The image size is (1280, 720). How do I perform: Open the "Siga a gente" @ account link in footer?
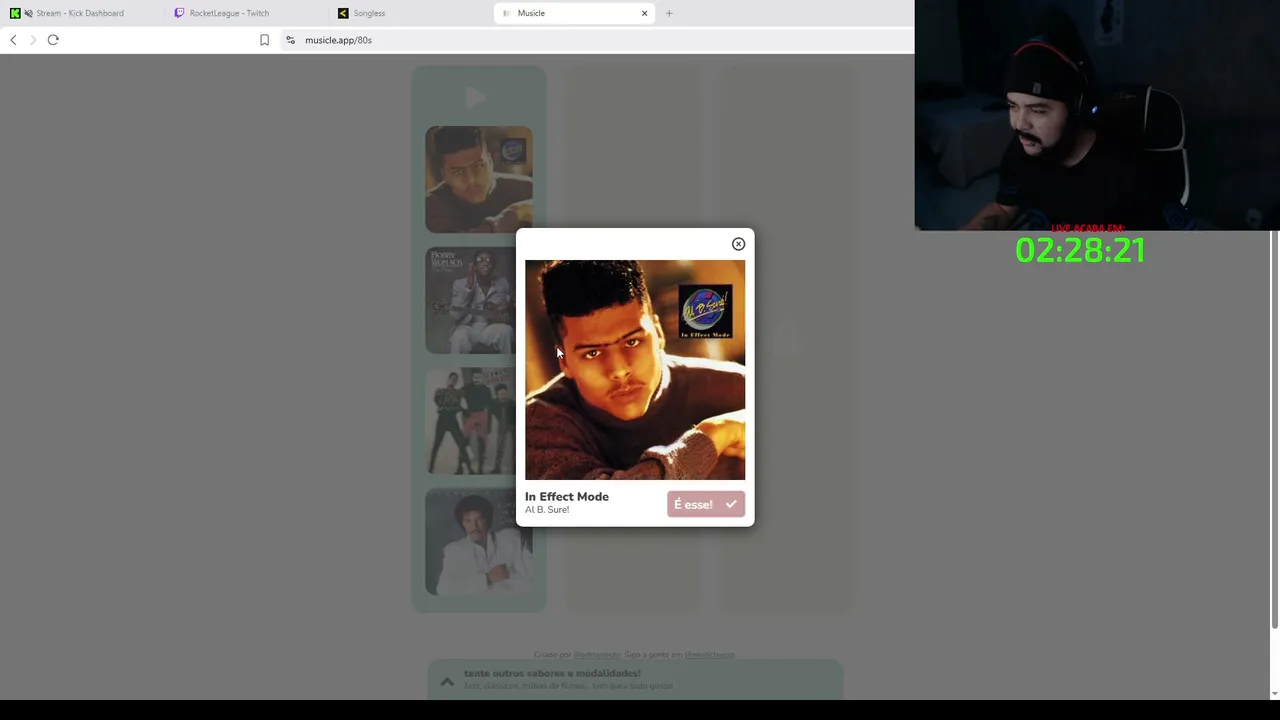[709, 655]
